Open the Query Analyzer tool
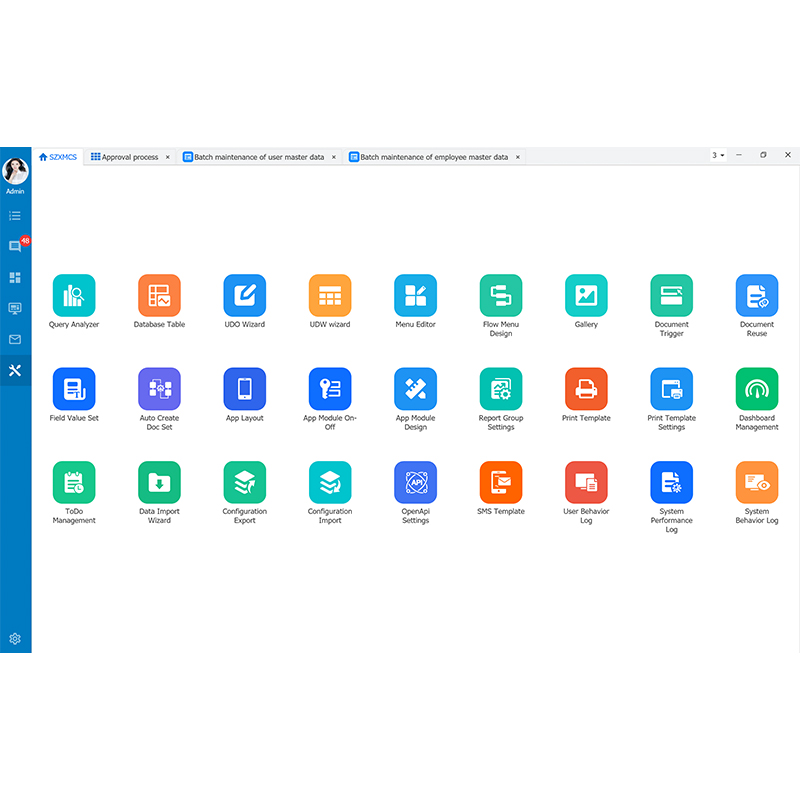Viewport: 800px width, 800px height. tap(73, 294)
